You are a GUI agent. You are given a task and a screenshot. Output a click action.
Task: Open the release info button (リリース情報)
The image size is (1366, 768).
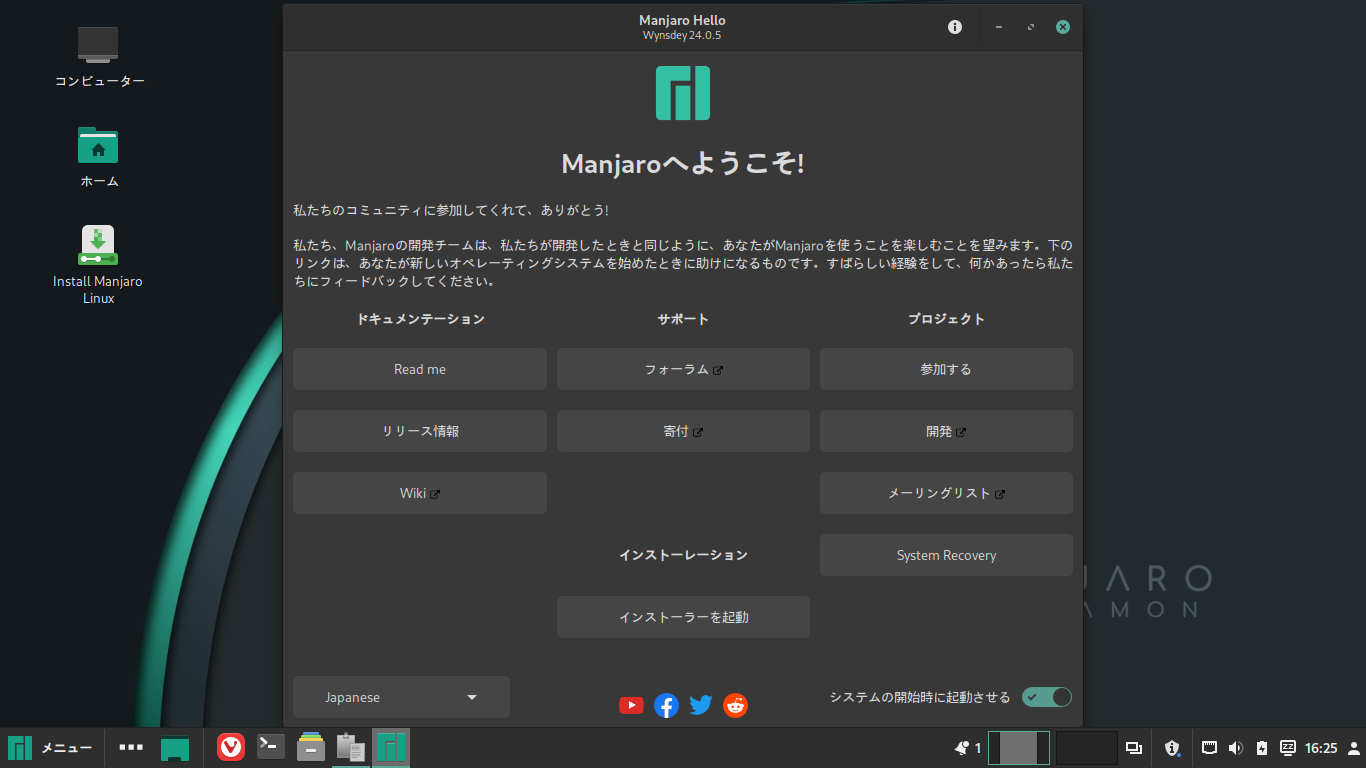tap(420, 431)
